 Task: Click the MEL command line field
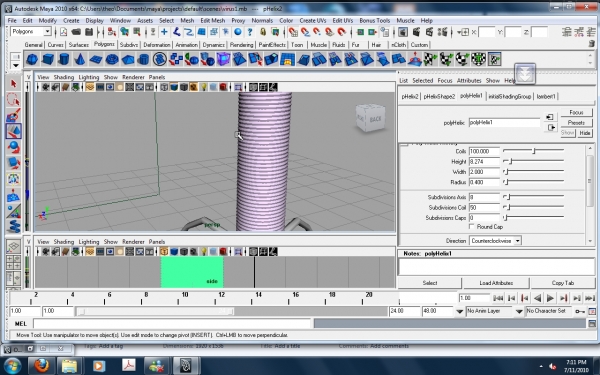coord(172,324)
